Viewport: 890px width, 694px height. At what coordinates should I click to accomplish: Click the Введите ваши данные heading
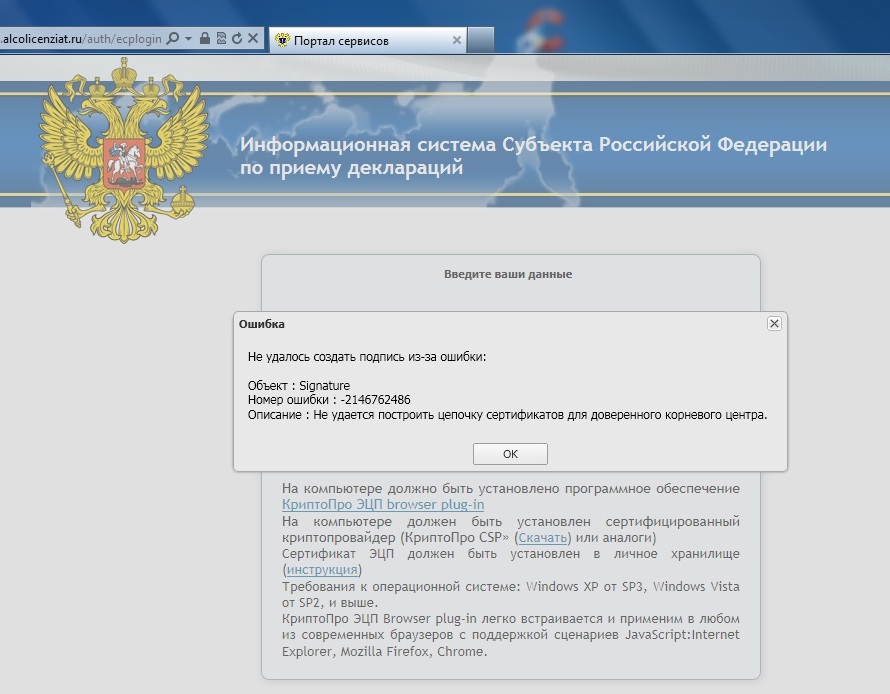pos(508,274)
